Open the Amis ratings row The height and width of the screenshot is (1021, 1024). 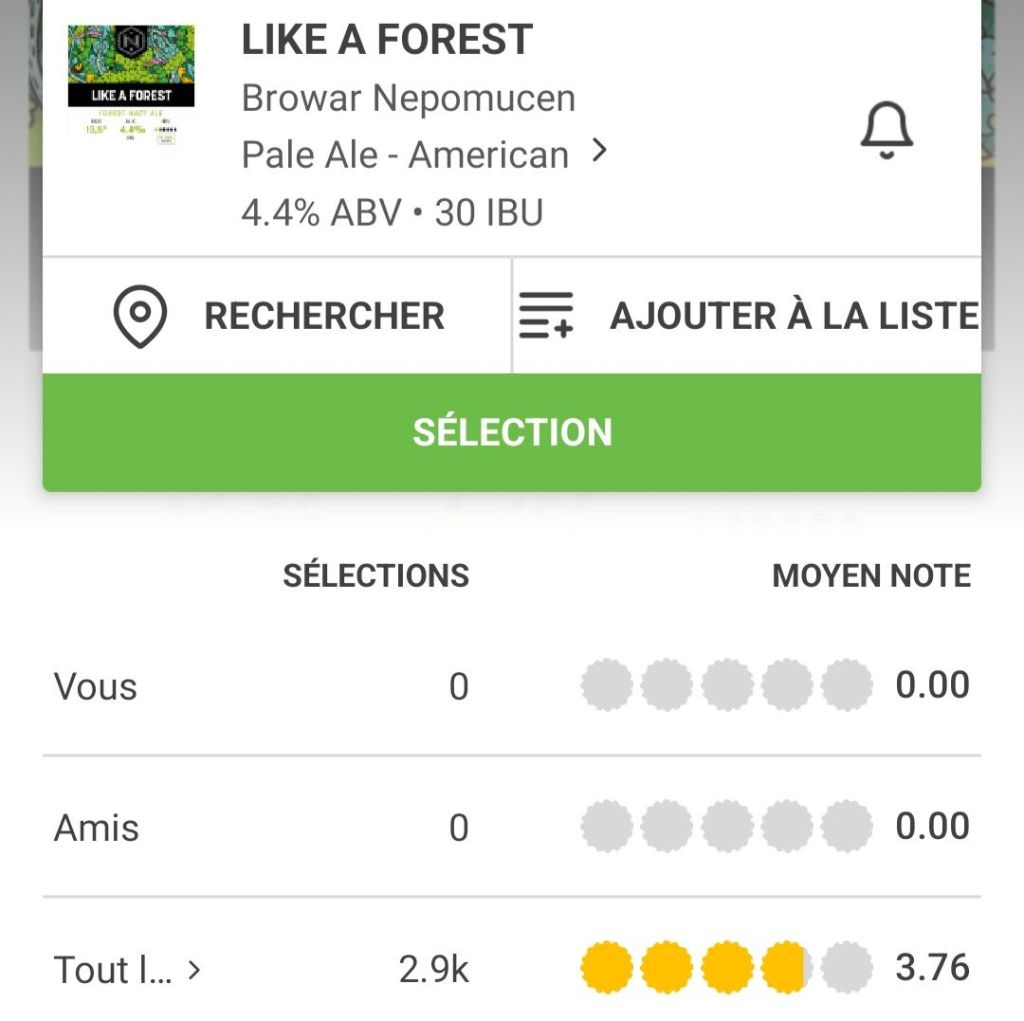point(97,828)
